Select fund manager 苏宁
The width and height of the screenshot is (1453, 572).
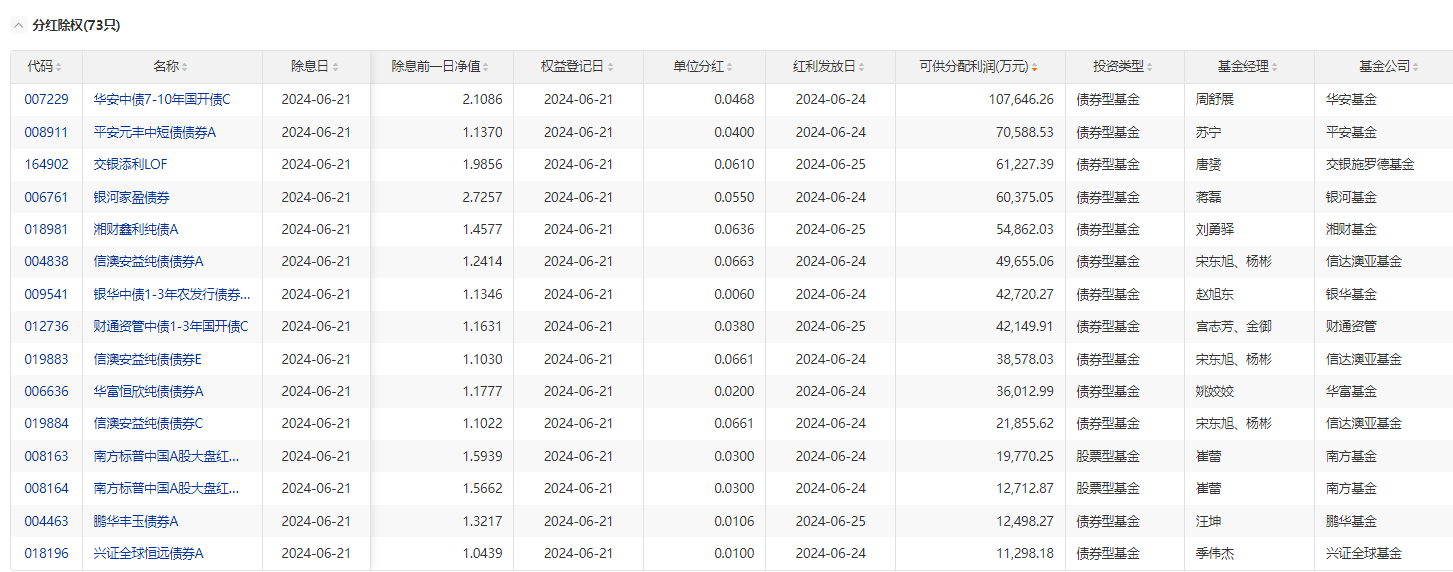click(1209, 132)
